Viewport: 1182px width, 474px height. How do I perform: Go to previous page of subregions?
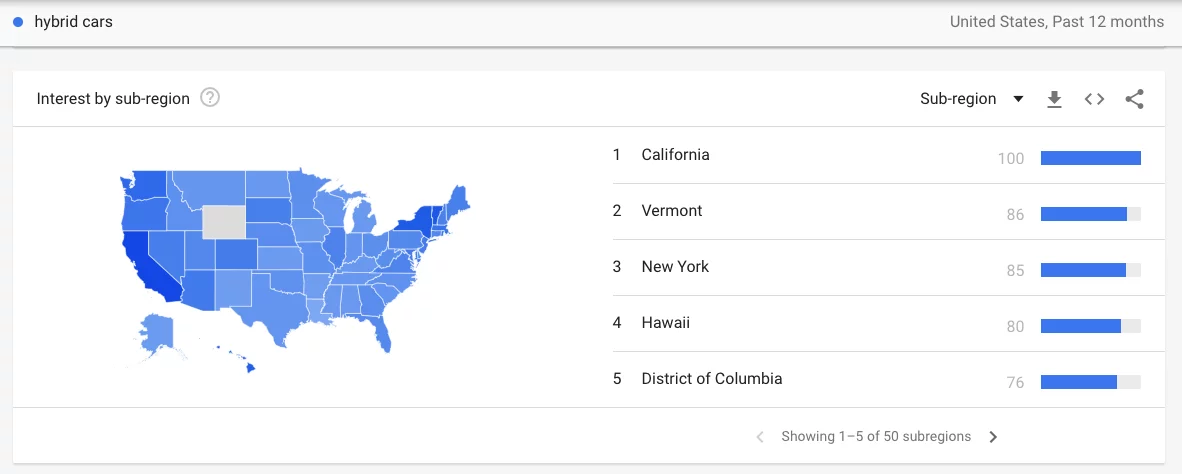tap(760, 437)
